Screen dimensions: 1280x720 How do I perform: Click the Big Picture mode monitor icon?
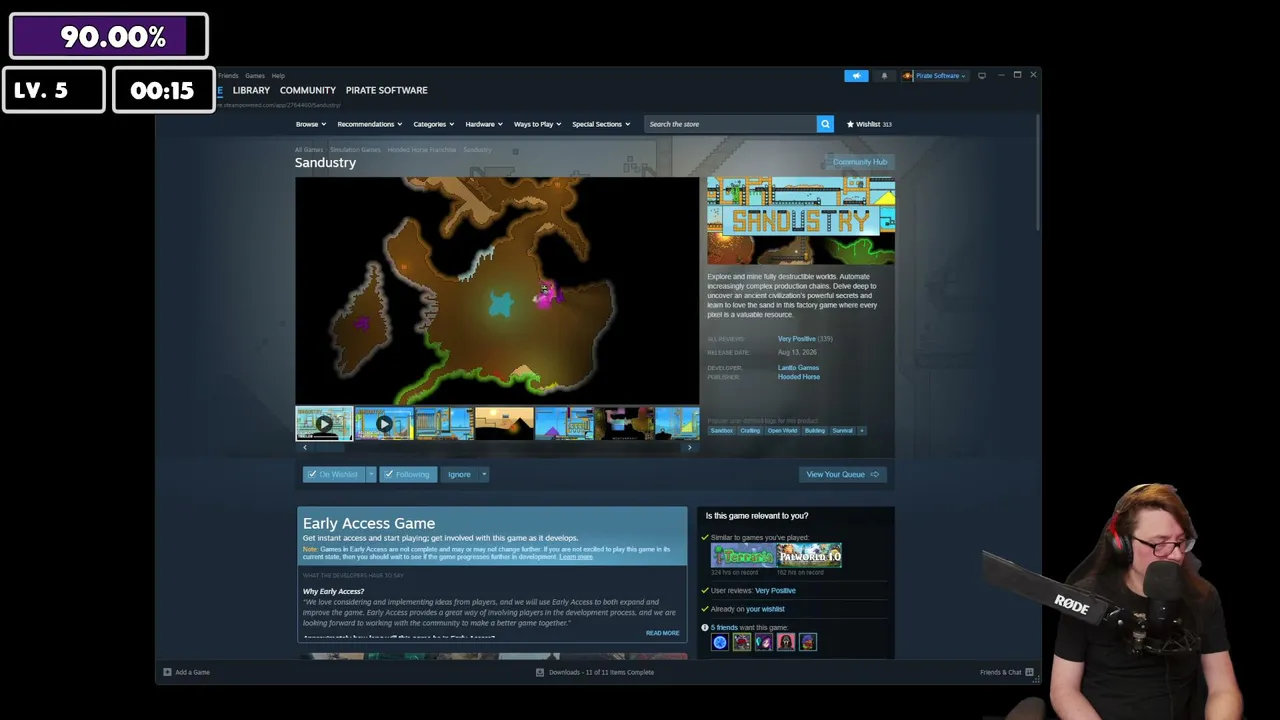[x=982, y=75]
